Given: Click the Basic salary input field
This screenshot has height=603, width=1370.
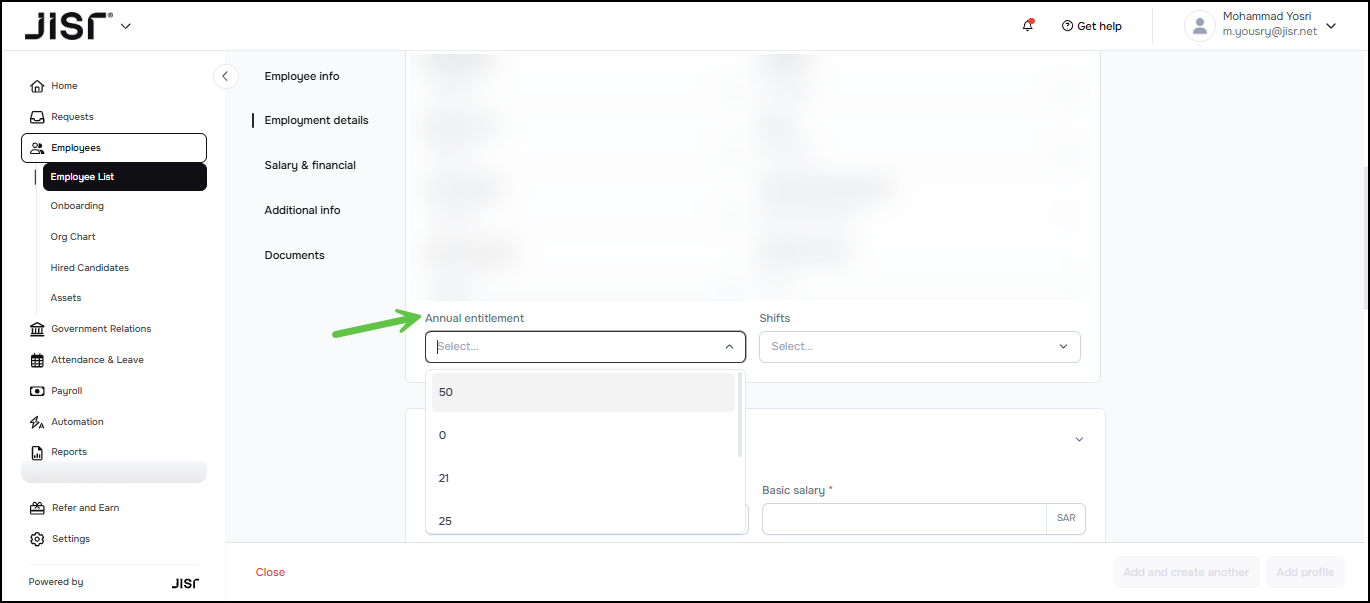Looking at the screenshot, I should pos(903,519).
